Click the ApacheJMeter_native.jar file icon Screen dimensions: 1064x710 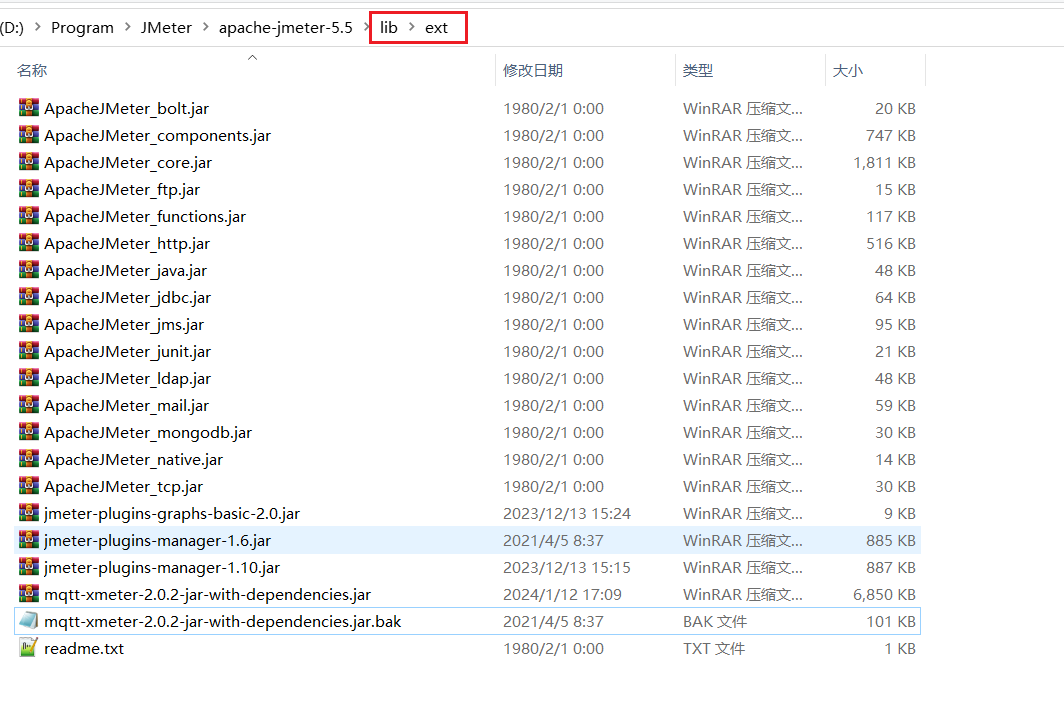click(x=28, y=460)
